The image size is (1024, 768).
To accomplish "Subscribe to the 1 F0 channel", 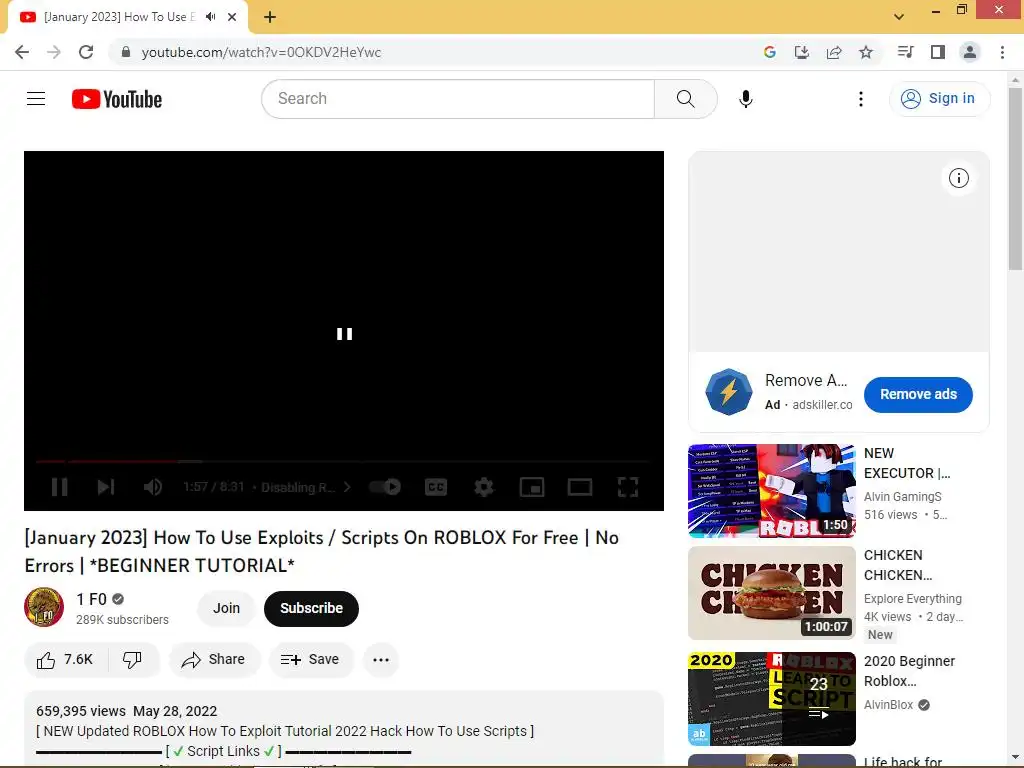I will click(x=312, y=608).
